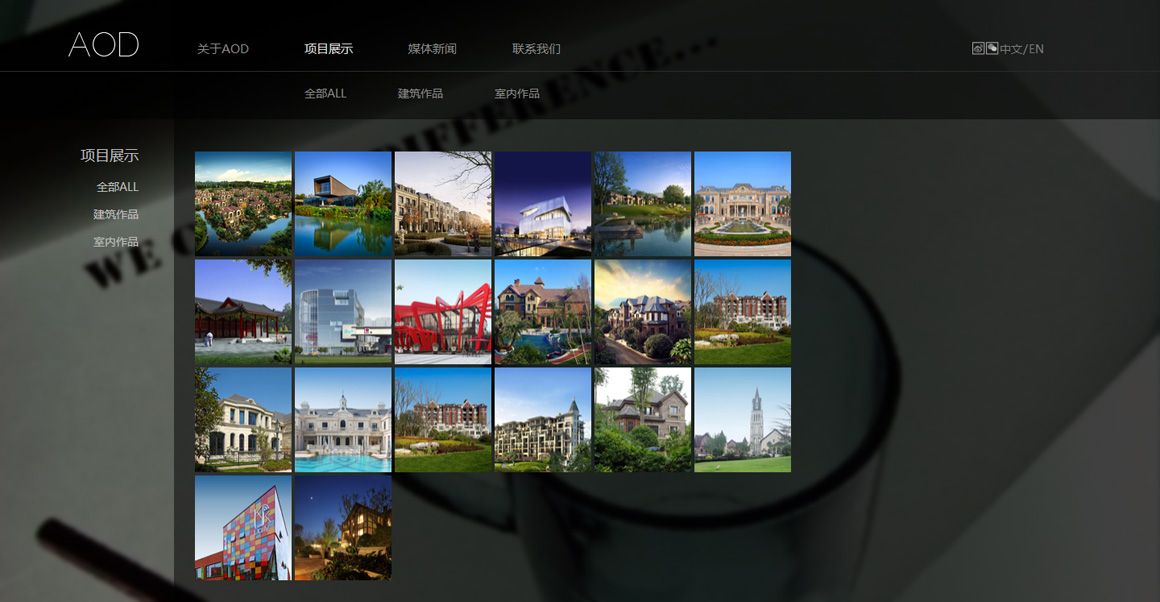Viewport: 1160px width, 602px height.
Task: Open Chinese red pavilion thumbnail
Action: click(243, 312)
